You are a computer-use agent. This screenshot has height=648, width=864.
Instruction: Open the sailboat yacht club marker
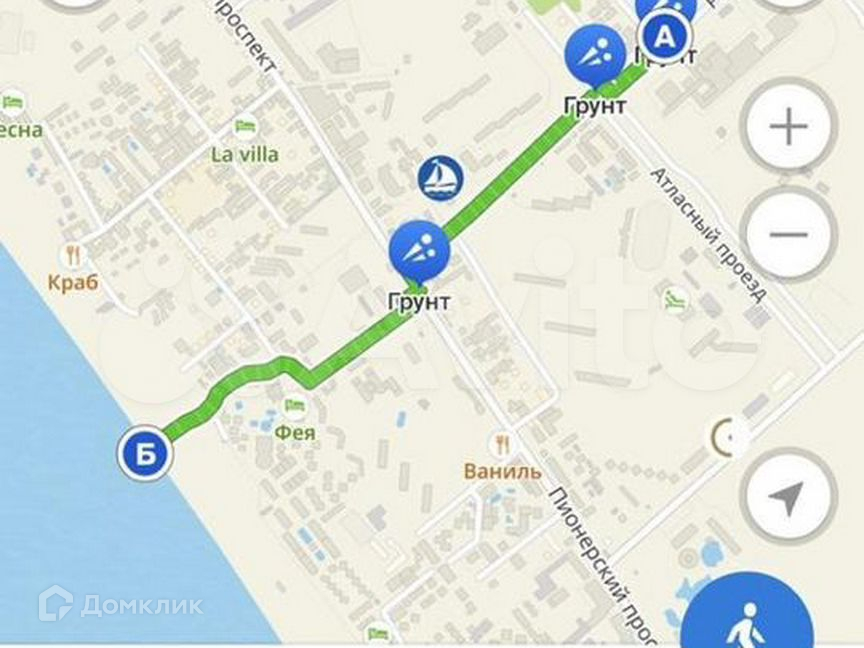(440, 179)
